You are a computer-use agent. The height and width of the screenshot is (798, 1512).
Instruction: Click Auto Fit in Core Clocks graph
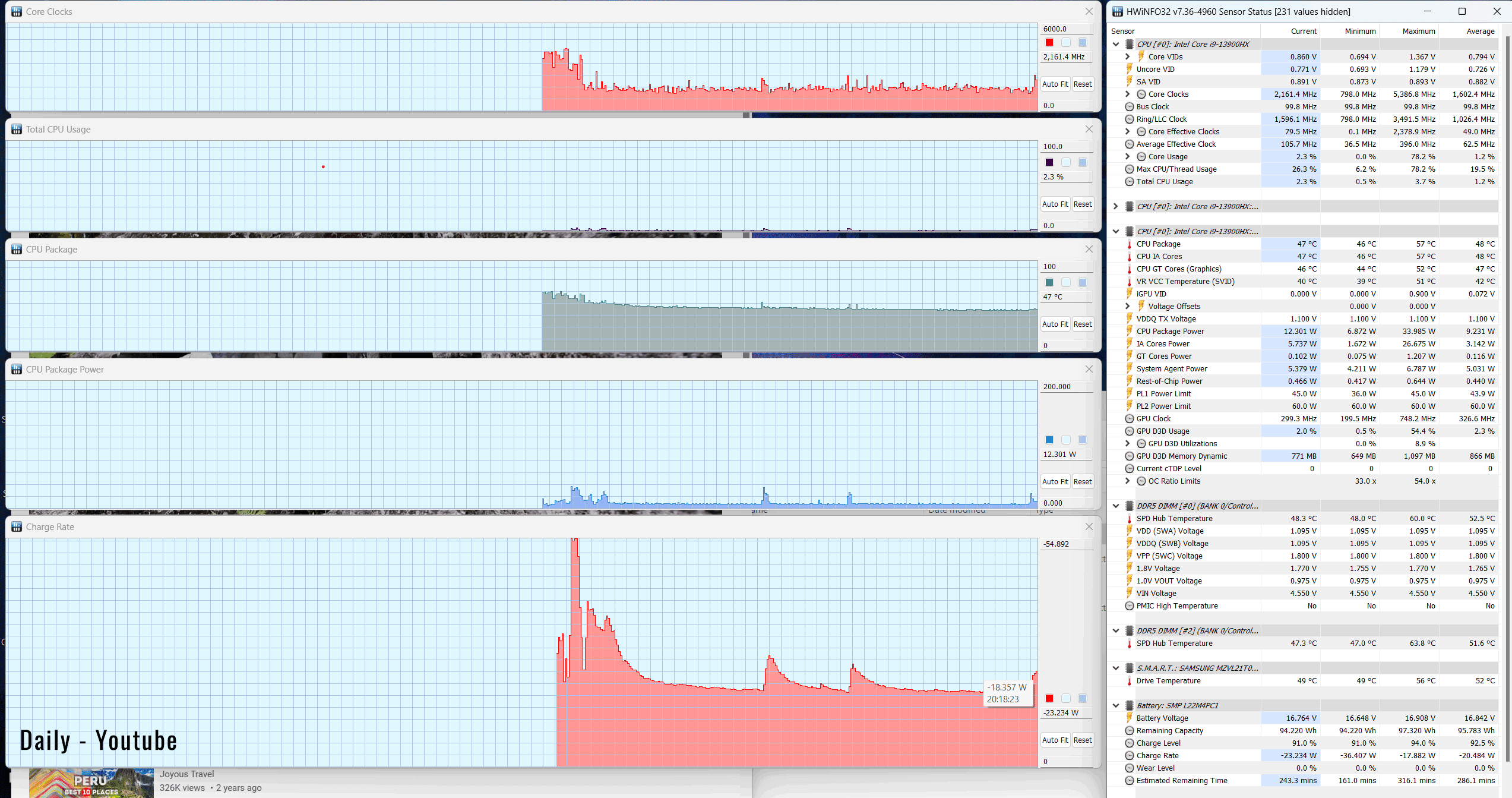(x=1055, y=84)
